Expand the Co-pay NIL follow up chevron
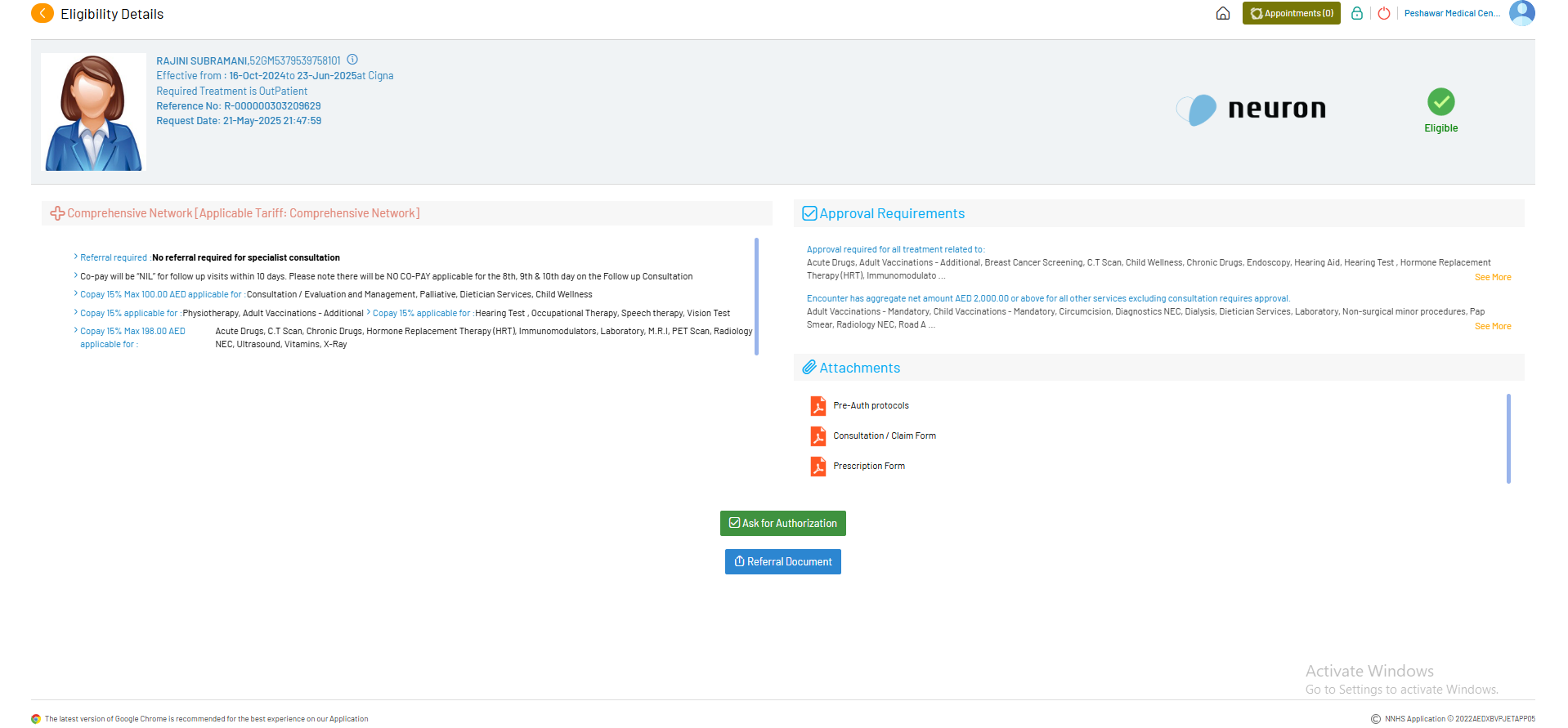1568x728 pixels. click(x=76, y=275)
